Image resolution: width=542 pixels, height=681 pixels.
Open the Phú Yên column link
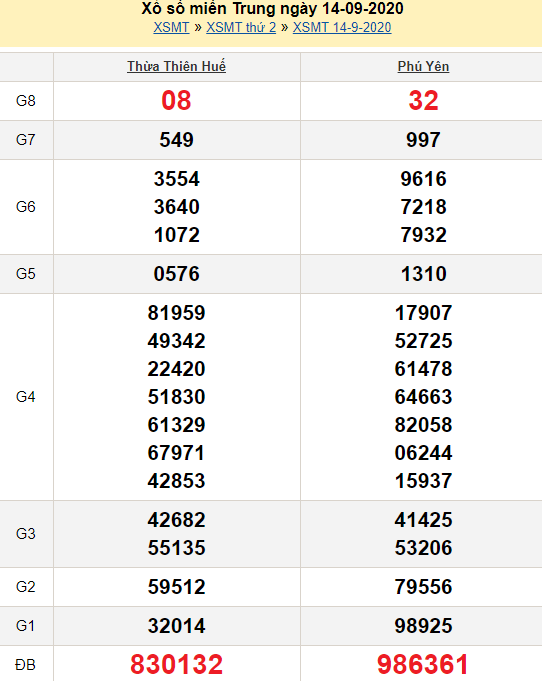(423, 66)
